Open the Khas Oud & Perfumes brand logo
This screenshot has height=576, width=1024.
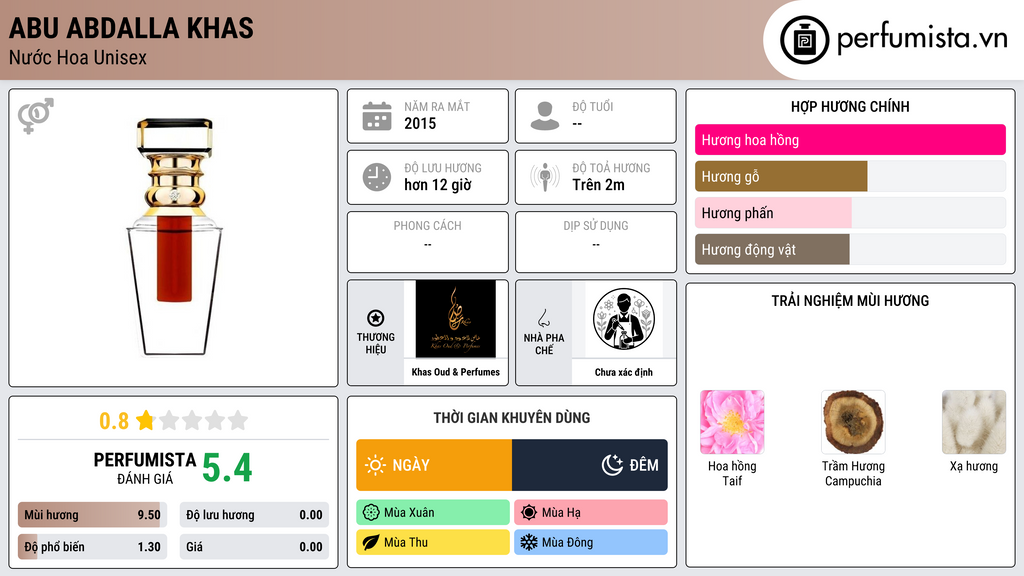[x=456, y=319]
